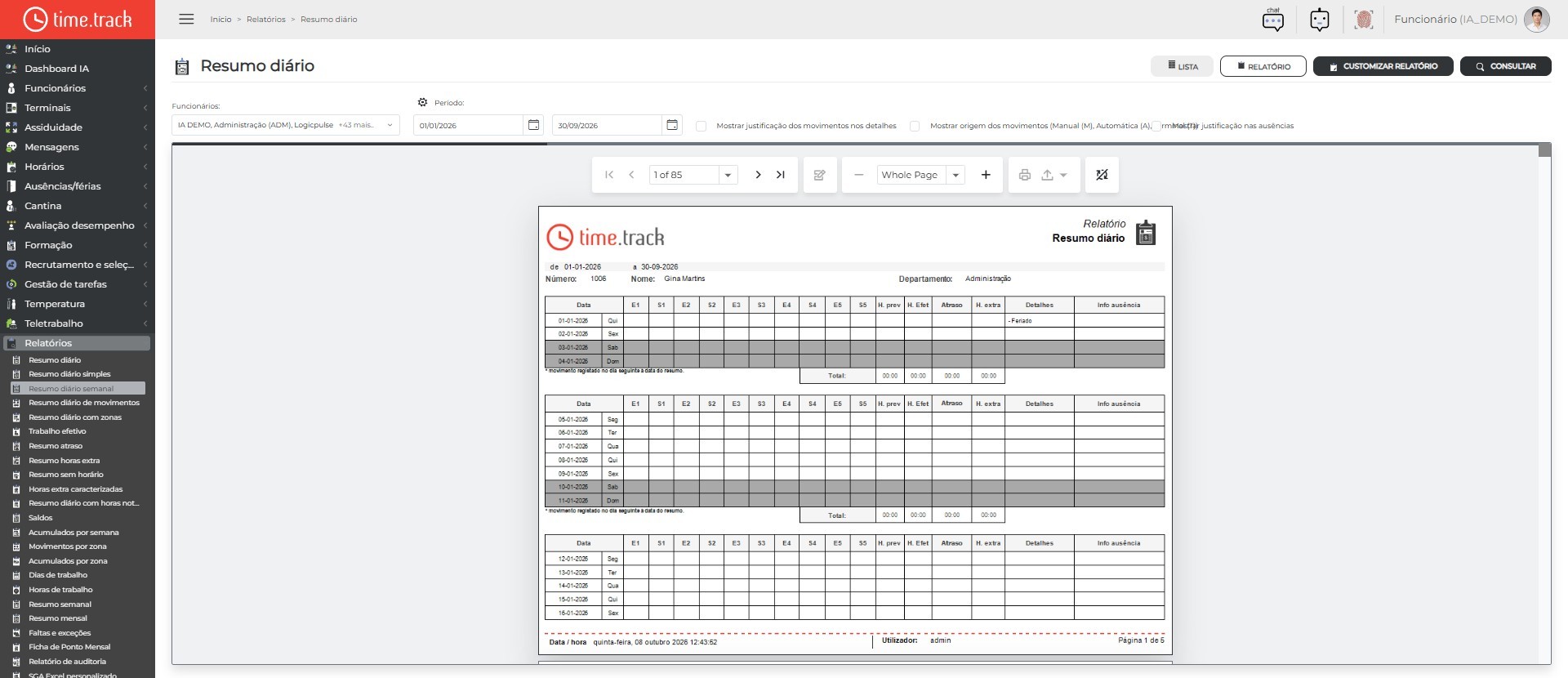The image size is (1568, 678).
Task: Check 'Mostrar origem dos movimentos' option
Action: [x=915, y=126]
